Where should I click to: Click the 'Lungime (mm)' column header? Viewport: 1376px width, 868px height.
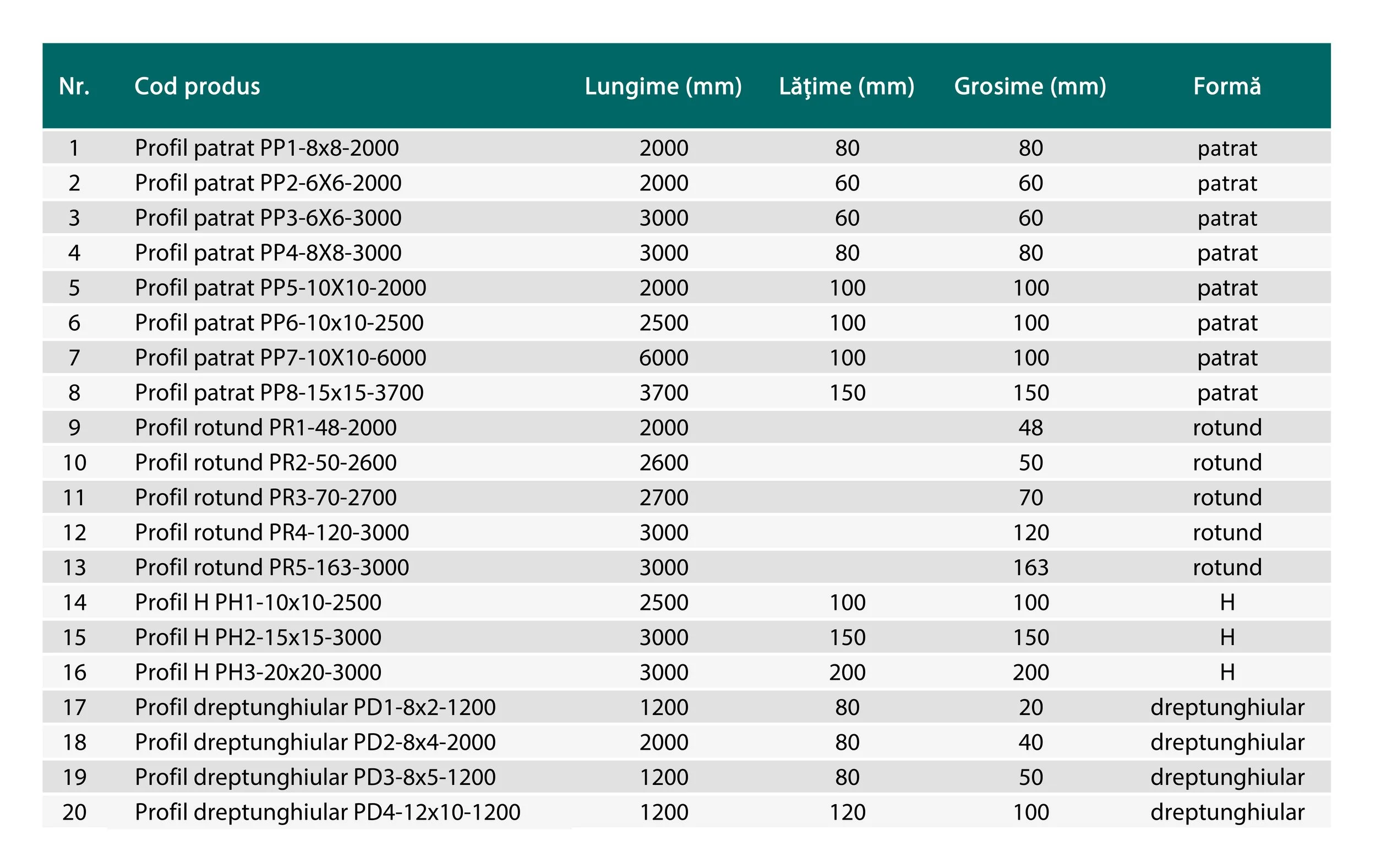tap(663, 86)
